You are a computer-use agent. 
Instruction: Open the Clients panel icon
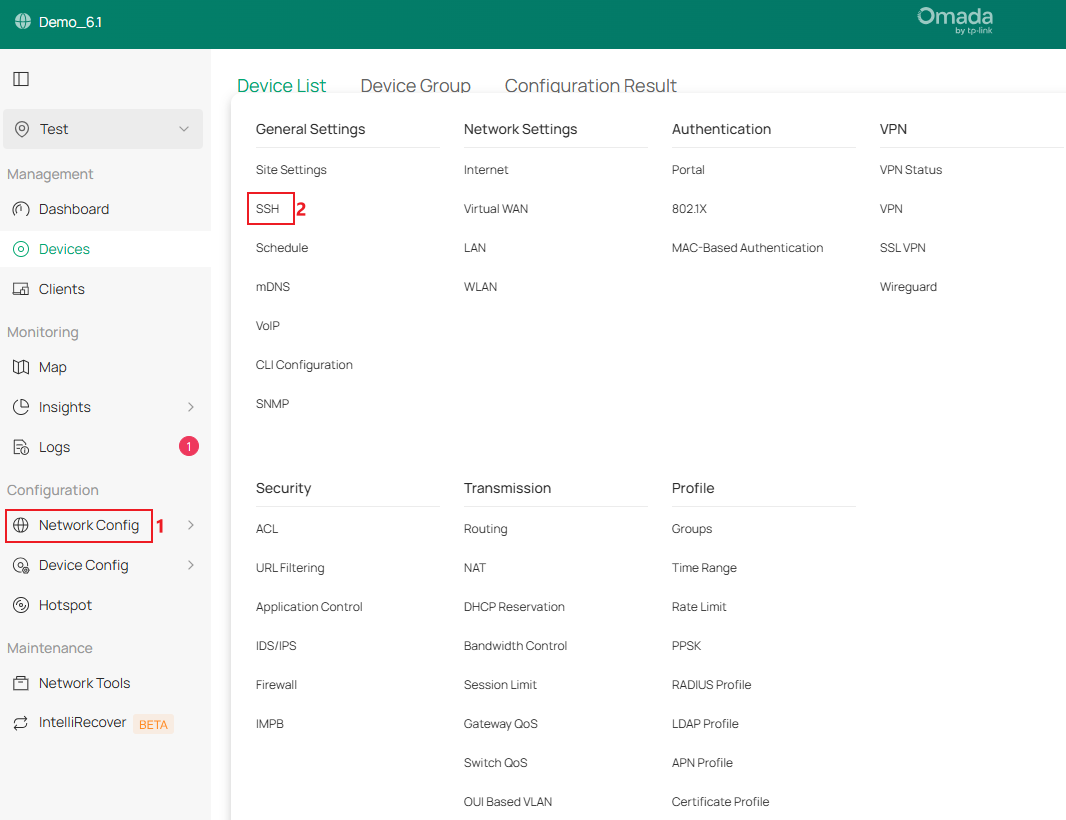(21, 289)
